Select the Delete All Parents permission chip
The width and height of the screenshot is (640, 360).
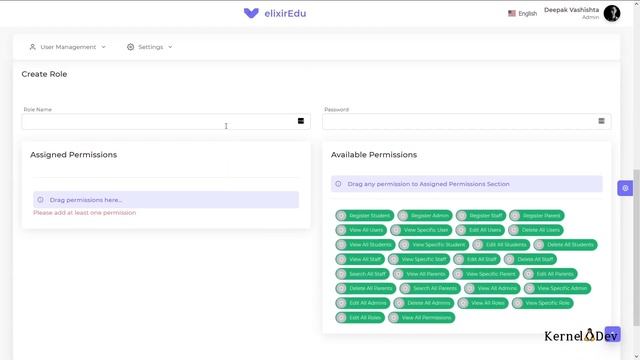click(366, 288)
